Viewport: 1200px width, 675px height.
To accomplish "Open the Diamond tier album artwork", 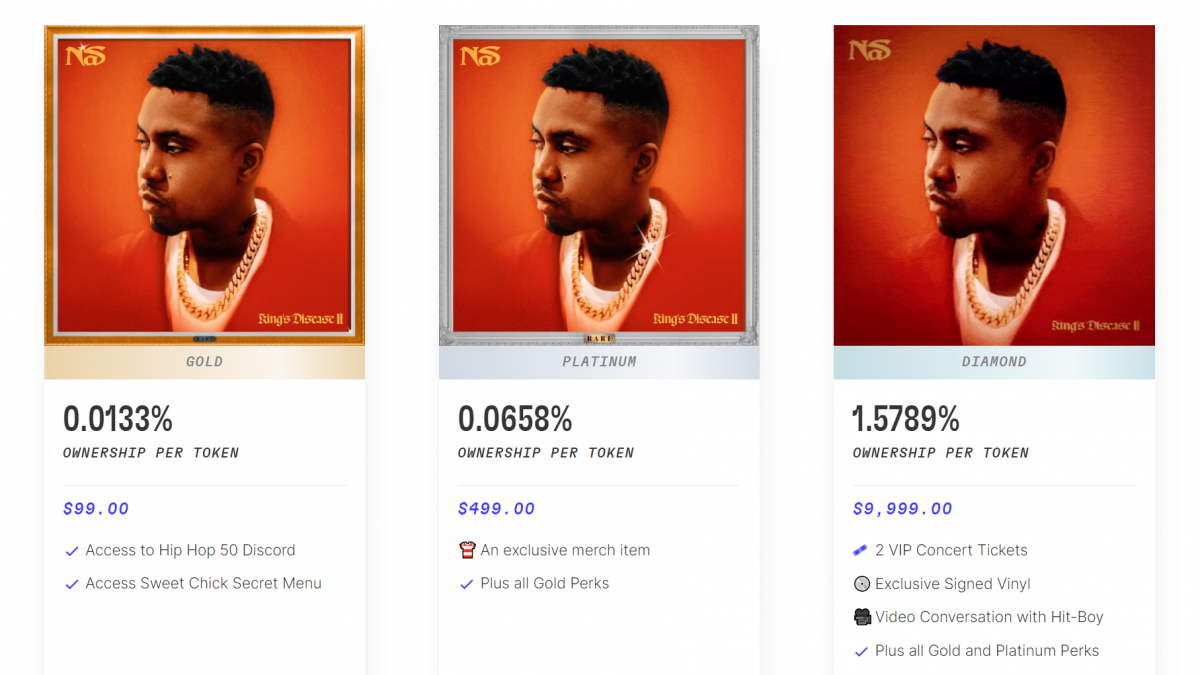I will (x=993, y=185).
